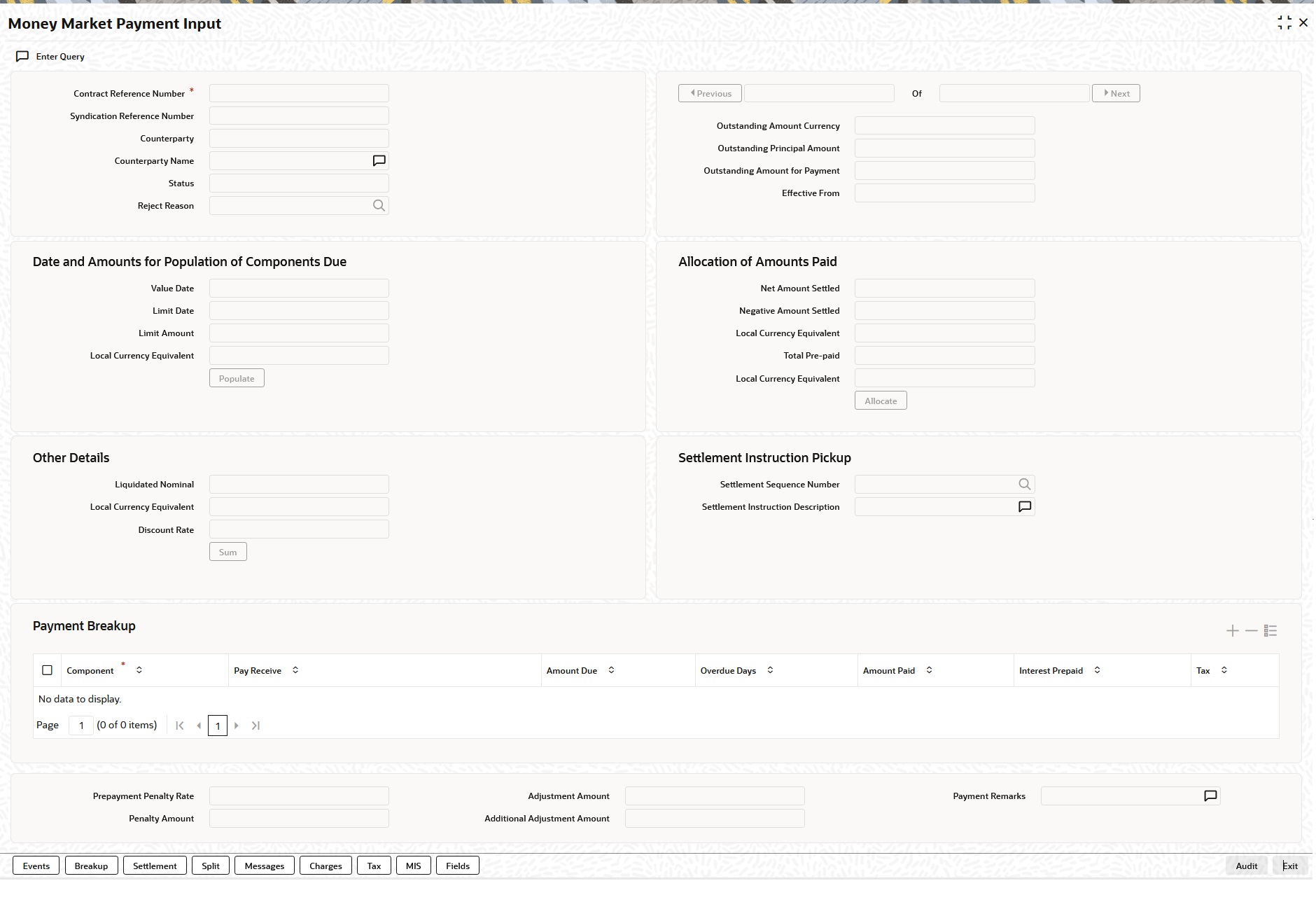The width and height of the screenshot is (1316, 916).
Task: Open the Charges tab
Action: pos(325,866)
